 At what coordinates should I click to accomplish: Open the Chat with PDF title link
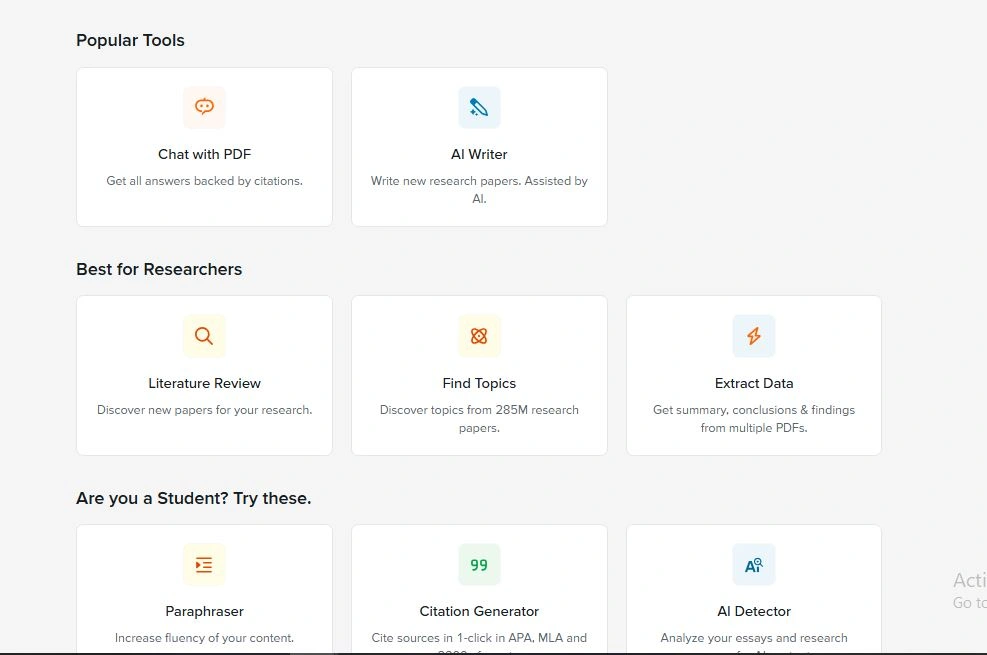204,154
